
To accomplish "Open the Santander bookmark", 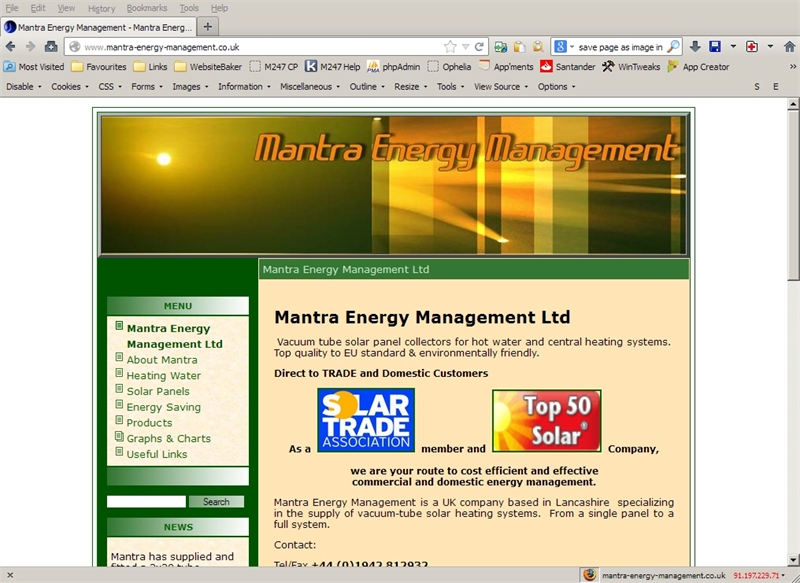I will pyautogui.click(x=567, y=67).
